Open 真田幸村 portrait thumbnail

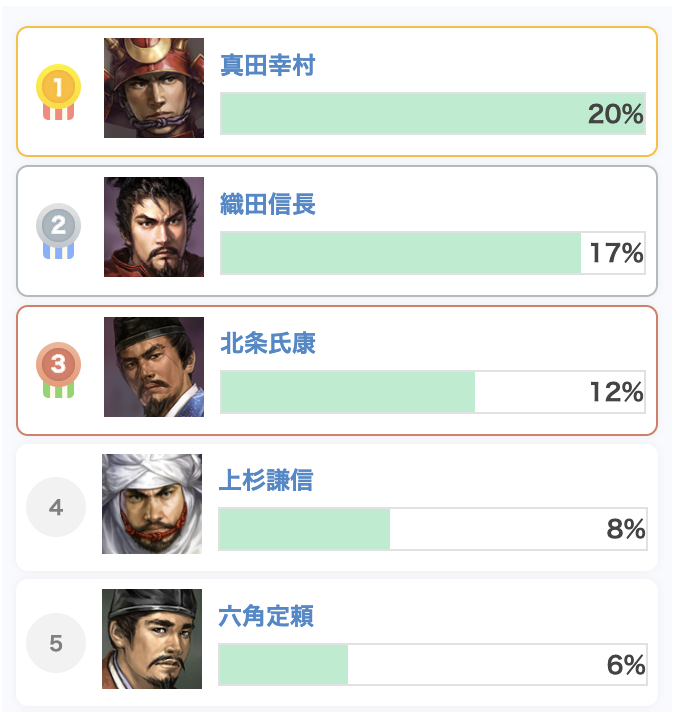pos(154,88)
